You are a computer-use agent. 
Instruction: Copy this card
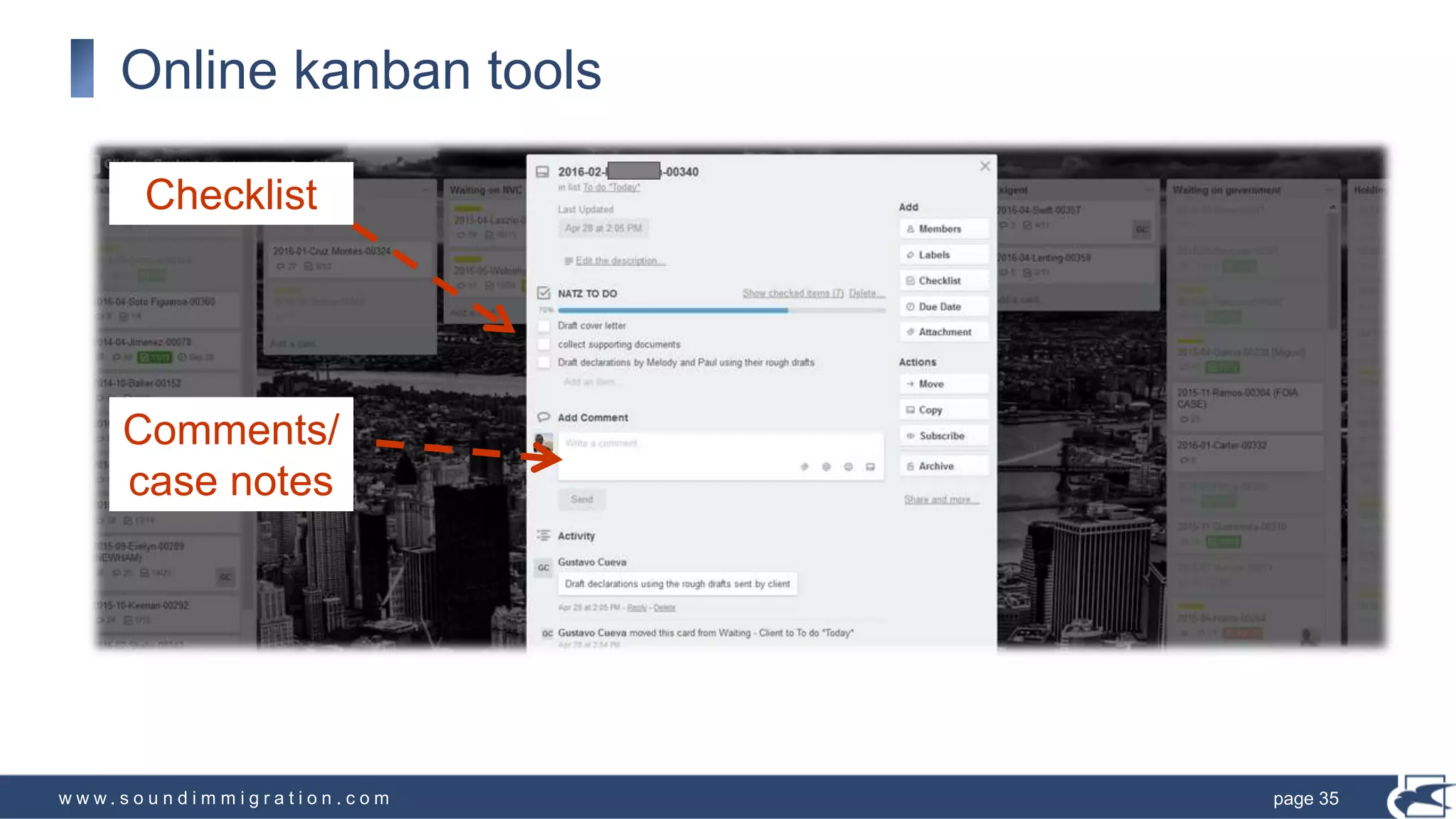944,409
